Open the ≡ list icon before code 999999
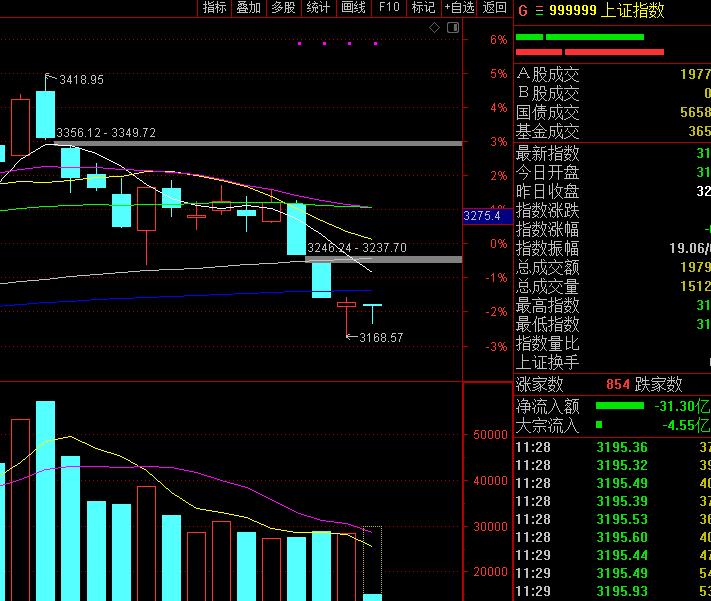This screenshot has height=601, width=711. [538, 11]
